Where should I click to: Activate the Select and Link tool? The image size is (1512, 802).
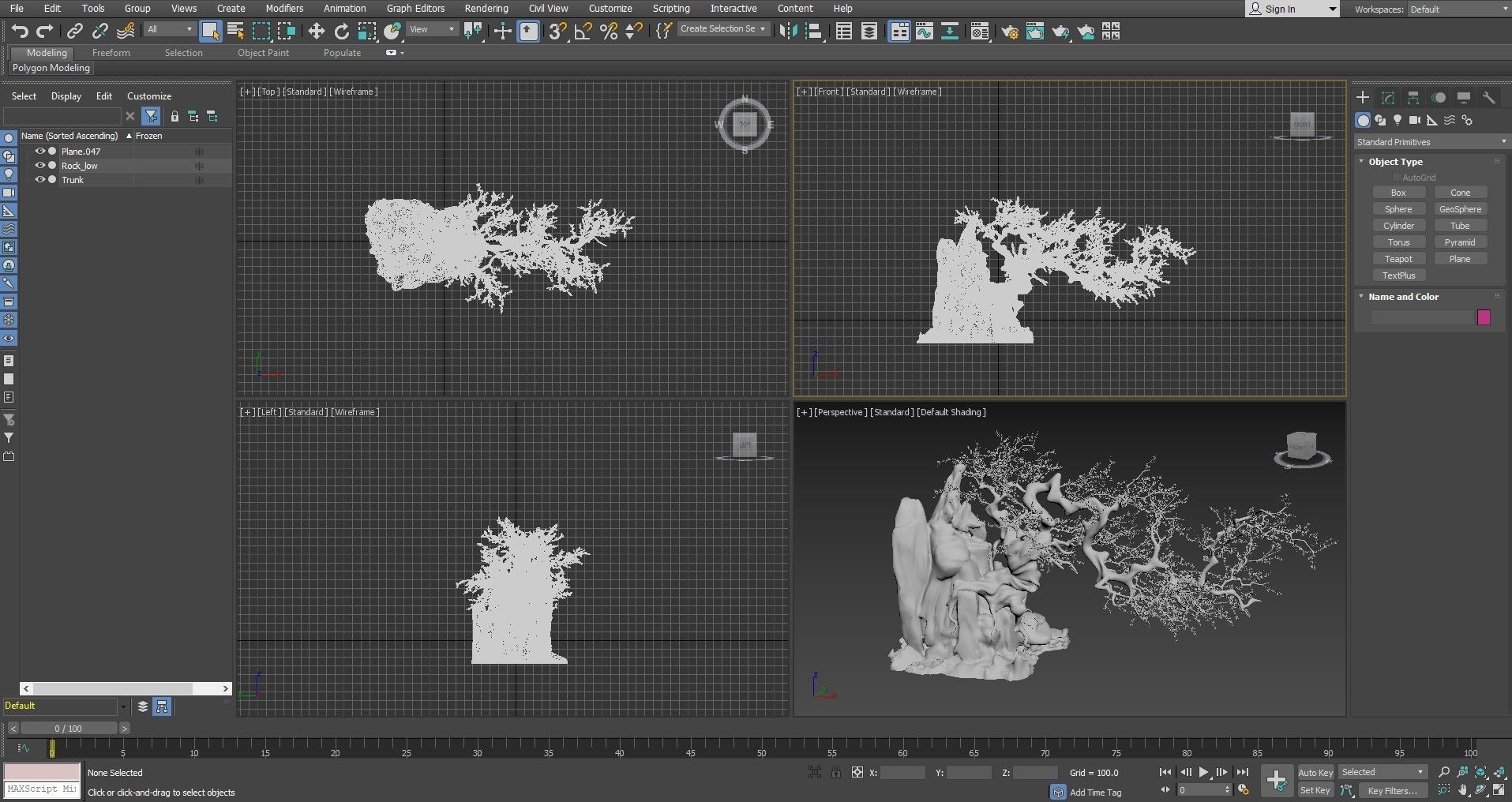(74, 31)
